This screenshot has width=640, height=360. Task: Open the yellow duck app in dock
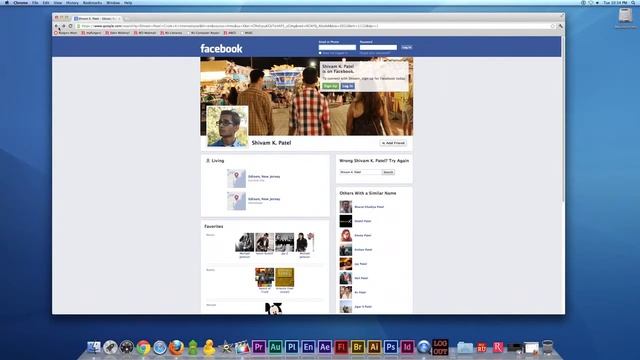209,348
